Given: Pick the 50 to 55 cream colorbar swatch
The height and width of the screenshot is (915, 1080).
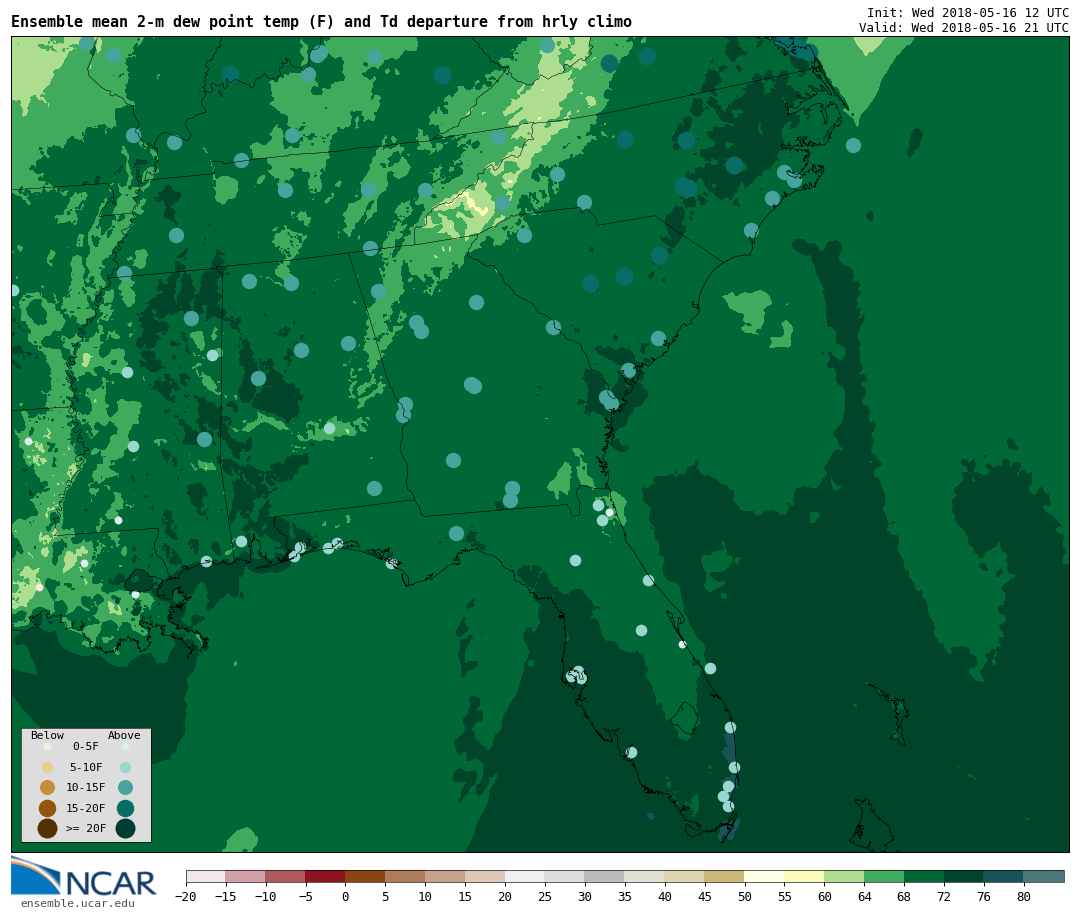Looking at the screenshot, I should (765, 876).
